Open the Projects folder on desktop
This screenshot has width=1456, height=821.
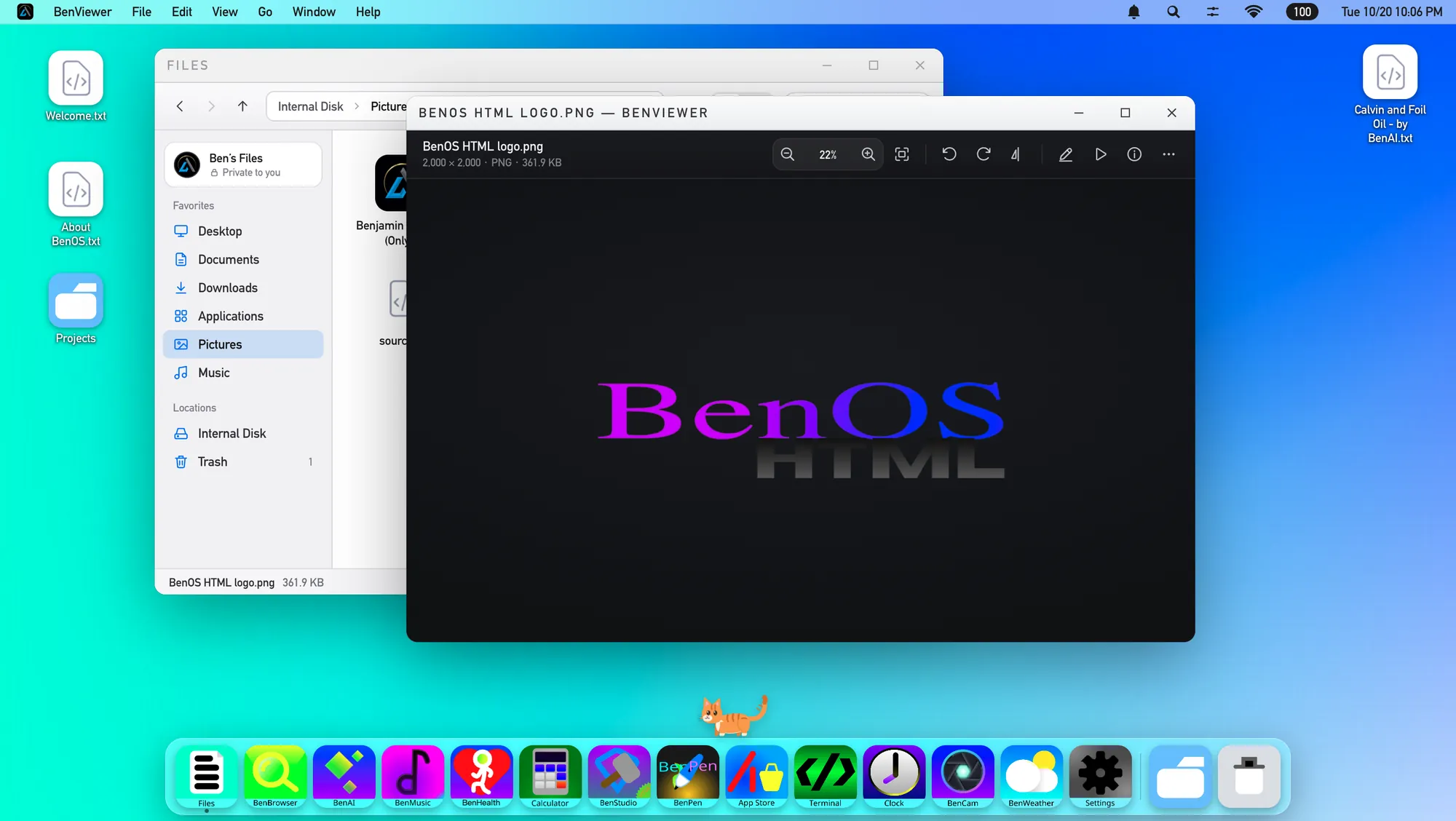pos(76,309)
